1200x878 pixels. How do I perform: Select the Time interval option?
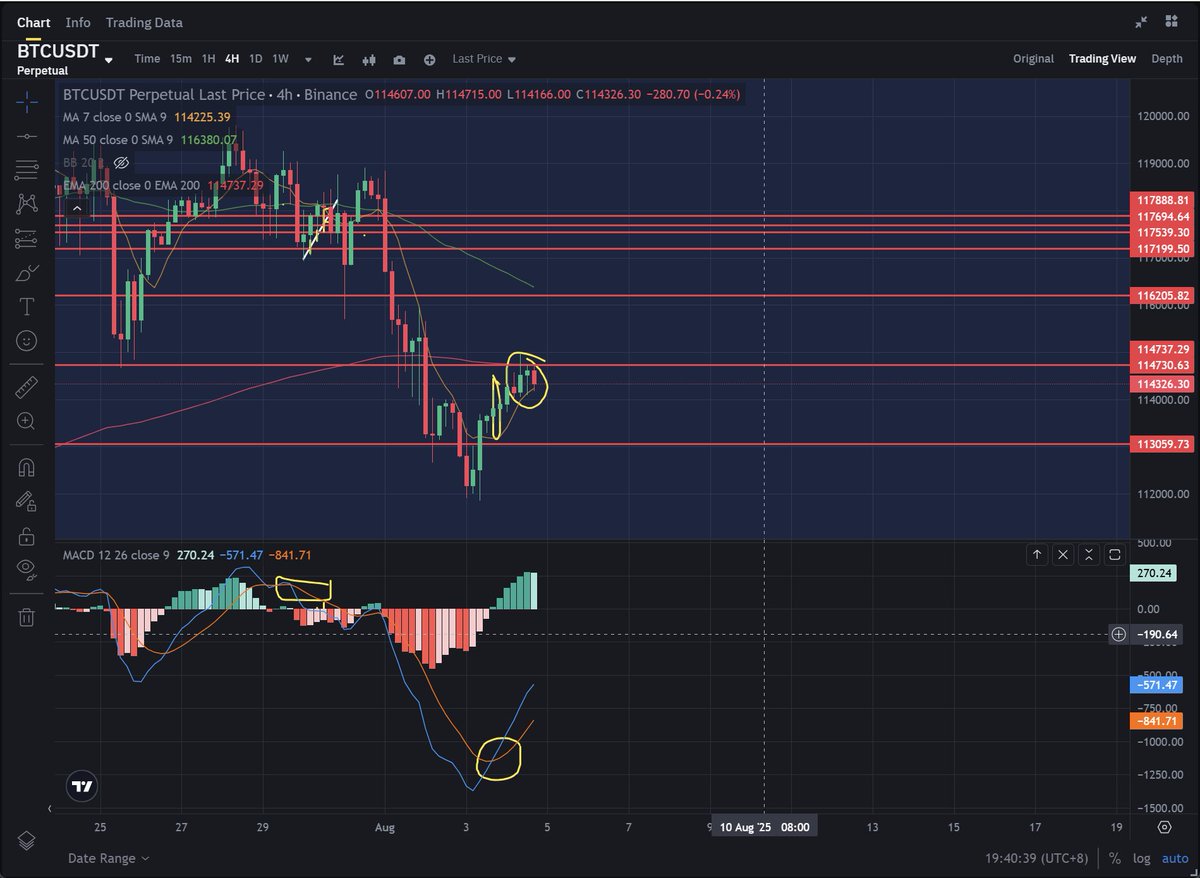(x=147, y=59)
